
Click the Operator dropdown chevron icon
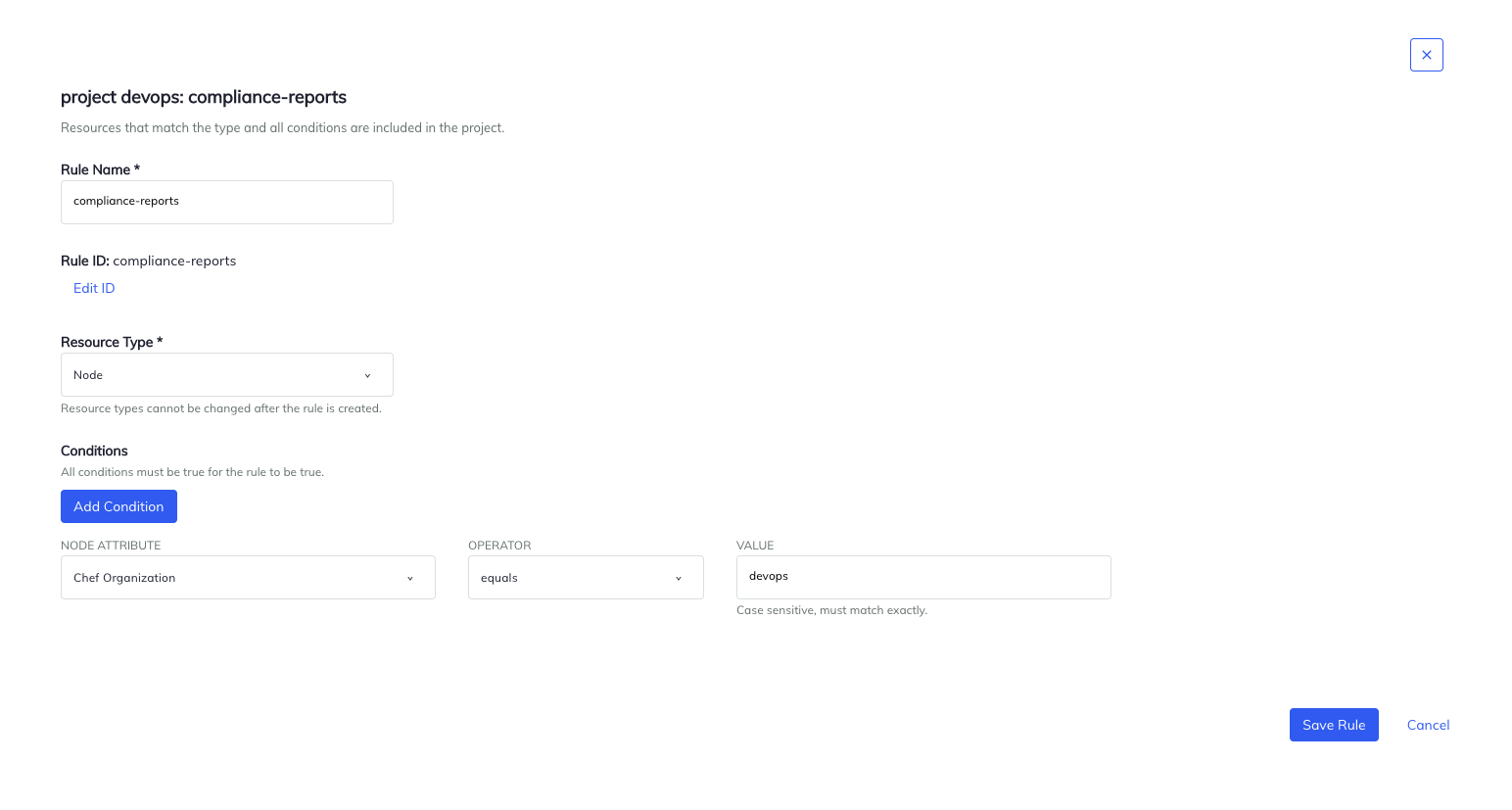pos(678,578)
